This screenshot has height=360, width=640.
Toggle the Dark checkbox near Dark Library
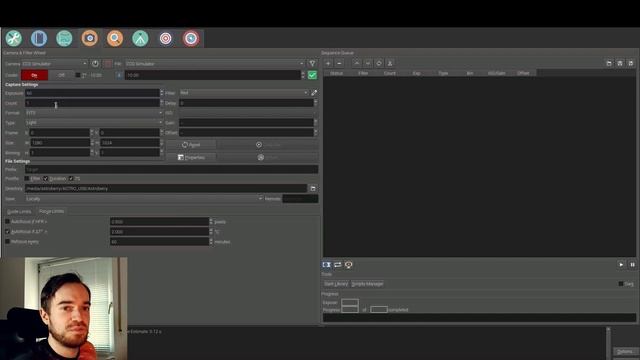(621, 284)
